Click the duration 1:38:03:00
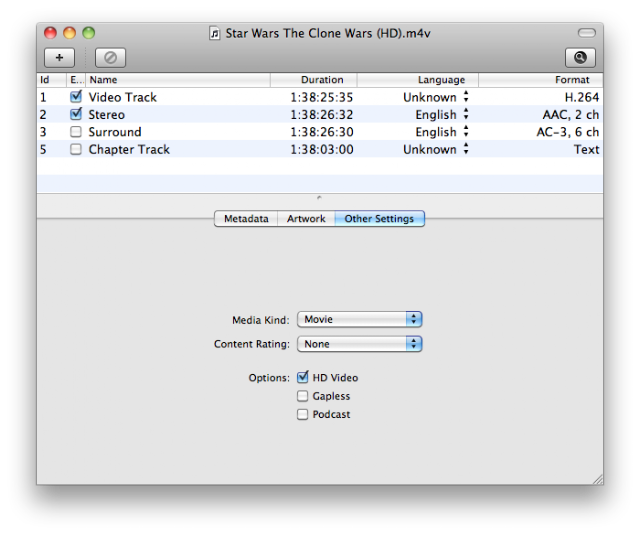Viewport: 640px width, 535px height. pyautogui.click(x=322, y=150)
